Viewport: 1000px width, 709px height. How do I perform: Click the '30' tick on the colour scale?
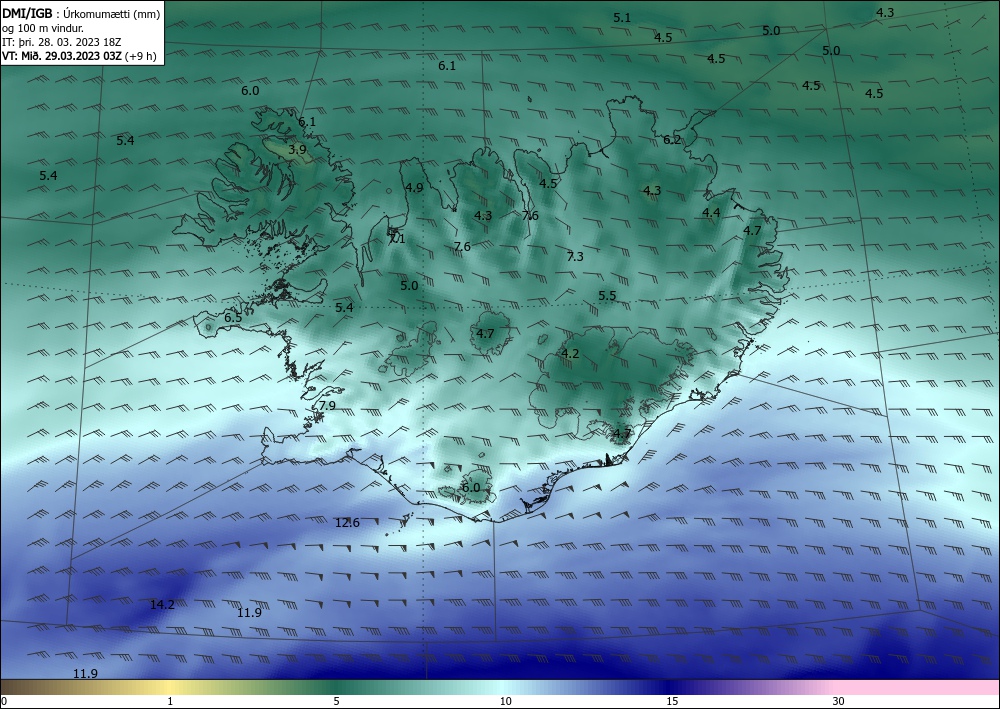[x=838, y=702]
